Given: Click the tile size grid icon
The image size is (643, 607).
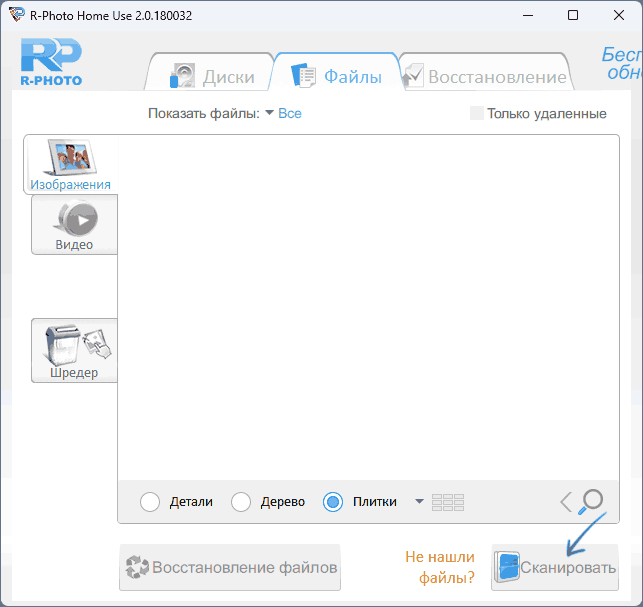Looking at the screenshot, I should click(448, 502).
